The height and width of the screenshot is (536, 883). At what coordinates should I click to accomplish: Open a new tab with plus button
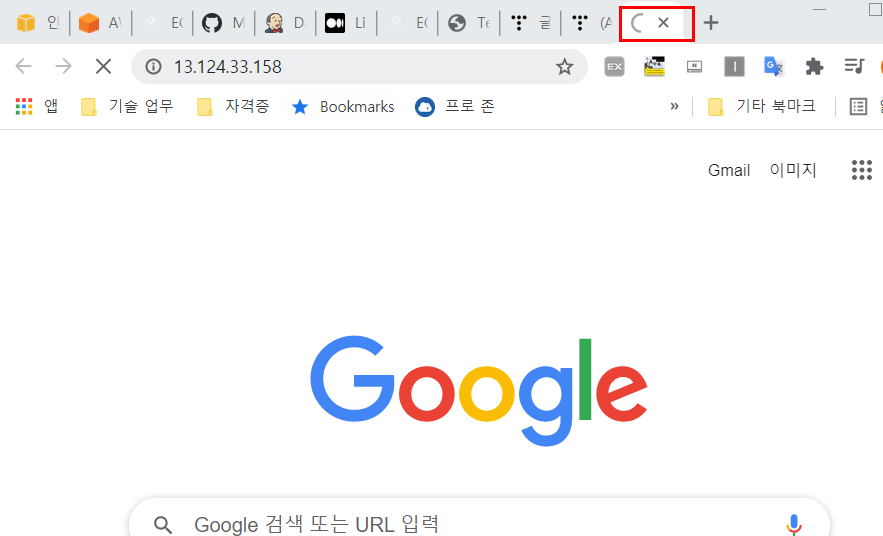click(x=711, y=23)
